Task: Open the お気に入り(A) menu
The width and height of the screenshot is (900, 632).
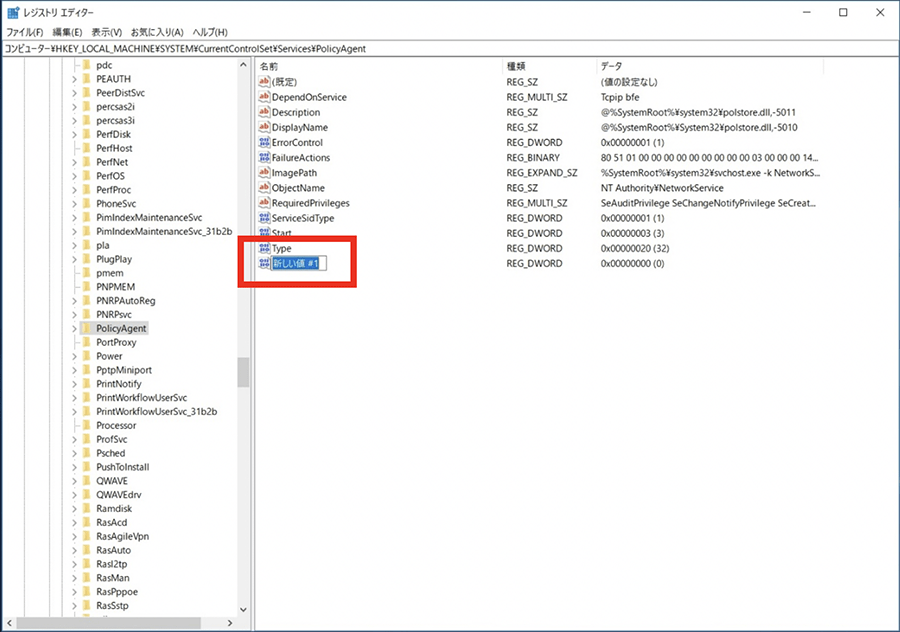Action: click(x=157, y=32)
